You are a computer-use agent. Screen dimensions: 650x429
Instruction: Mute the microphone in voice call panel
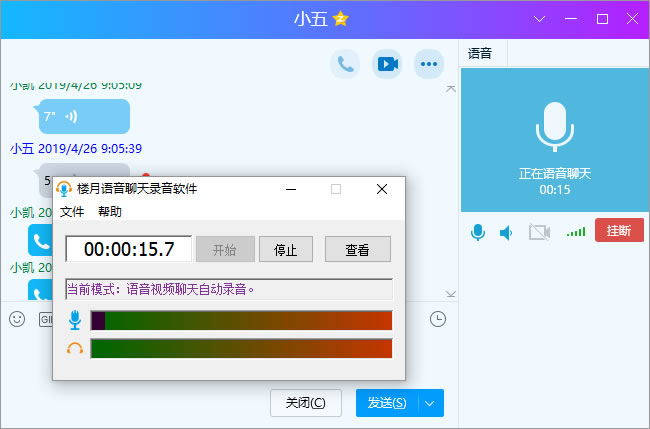click(479, 232)
